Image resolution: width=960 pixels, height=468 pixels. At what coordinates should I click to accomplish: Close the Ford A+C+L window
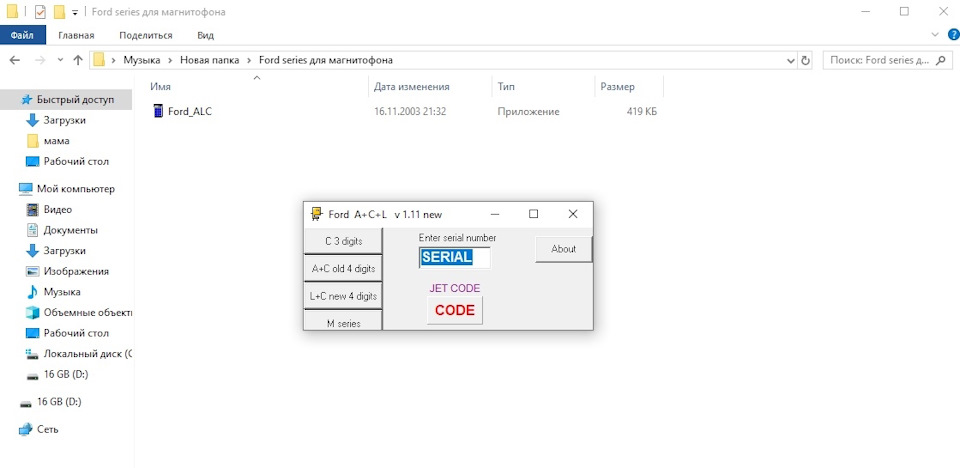pos(572,214)
